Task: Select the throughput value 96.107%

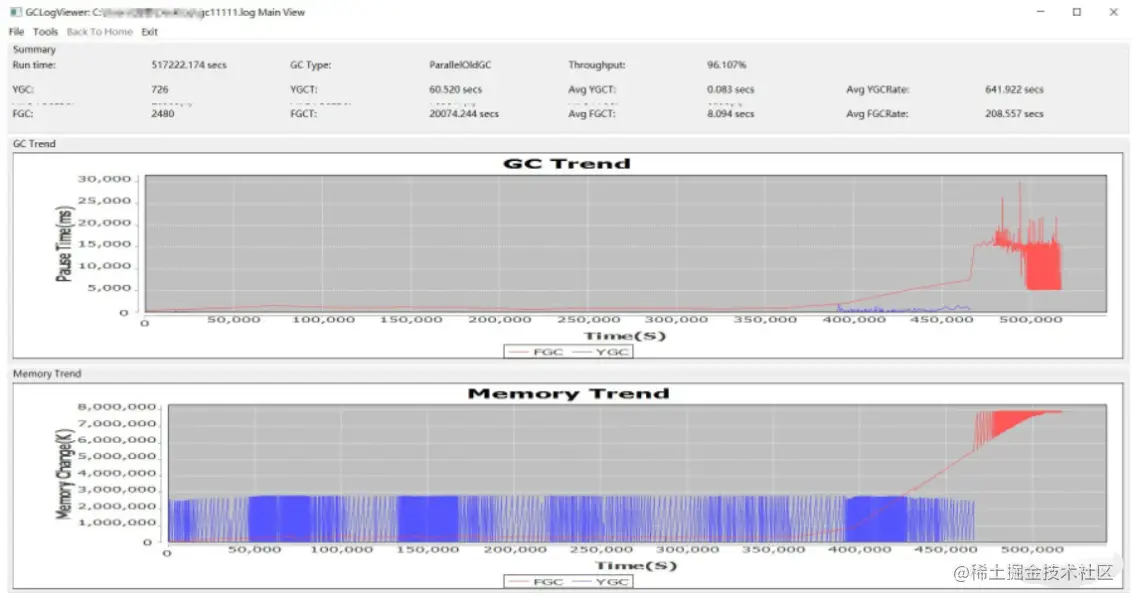Action: pyautogui.click(x=726, y=65)
